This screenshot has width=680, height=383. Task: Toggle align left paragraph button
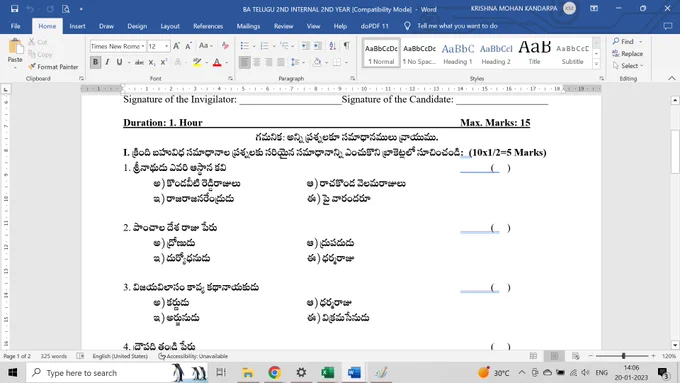[x=245, y=62]
